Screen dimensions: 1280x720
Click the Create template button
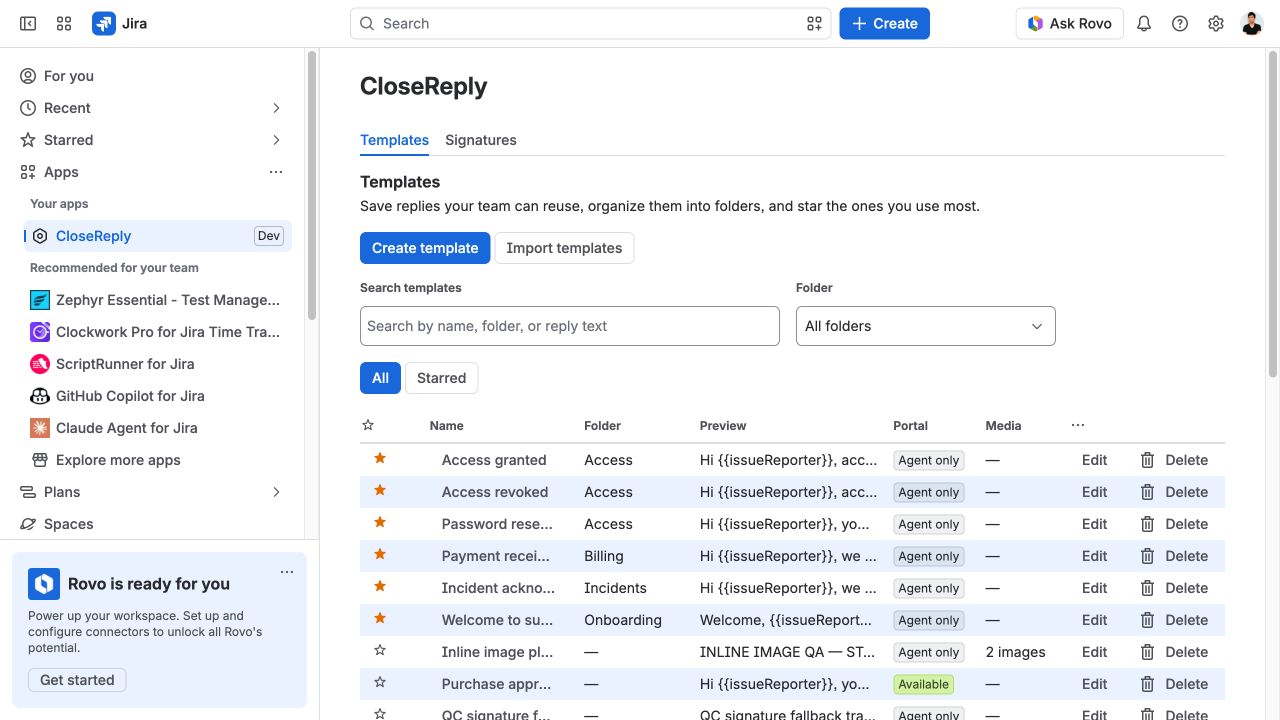tap(425, 248)
